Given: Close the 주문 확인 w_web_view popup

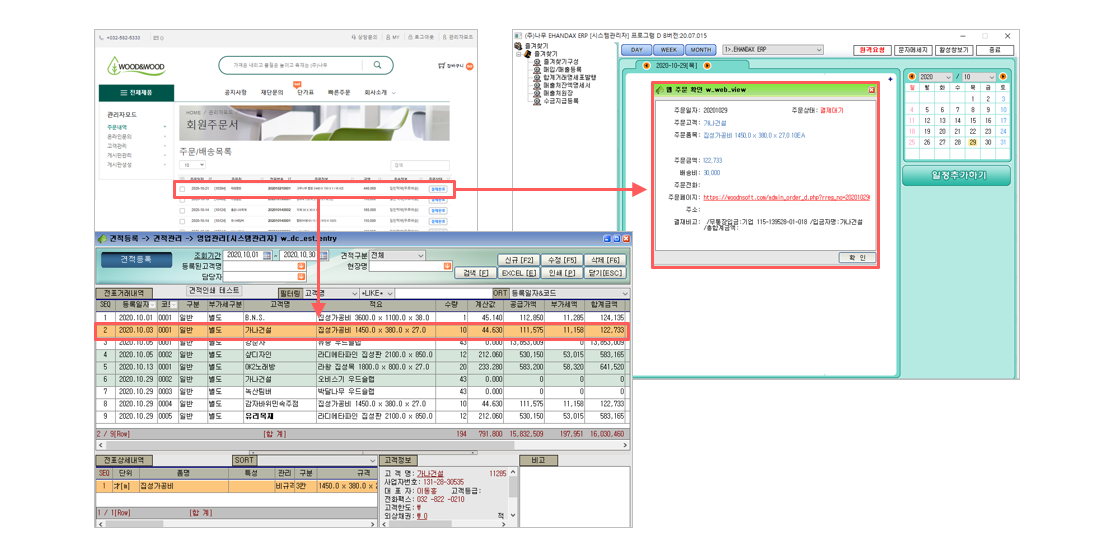Looking at the screenshot, I should (x=871, y=90).
